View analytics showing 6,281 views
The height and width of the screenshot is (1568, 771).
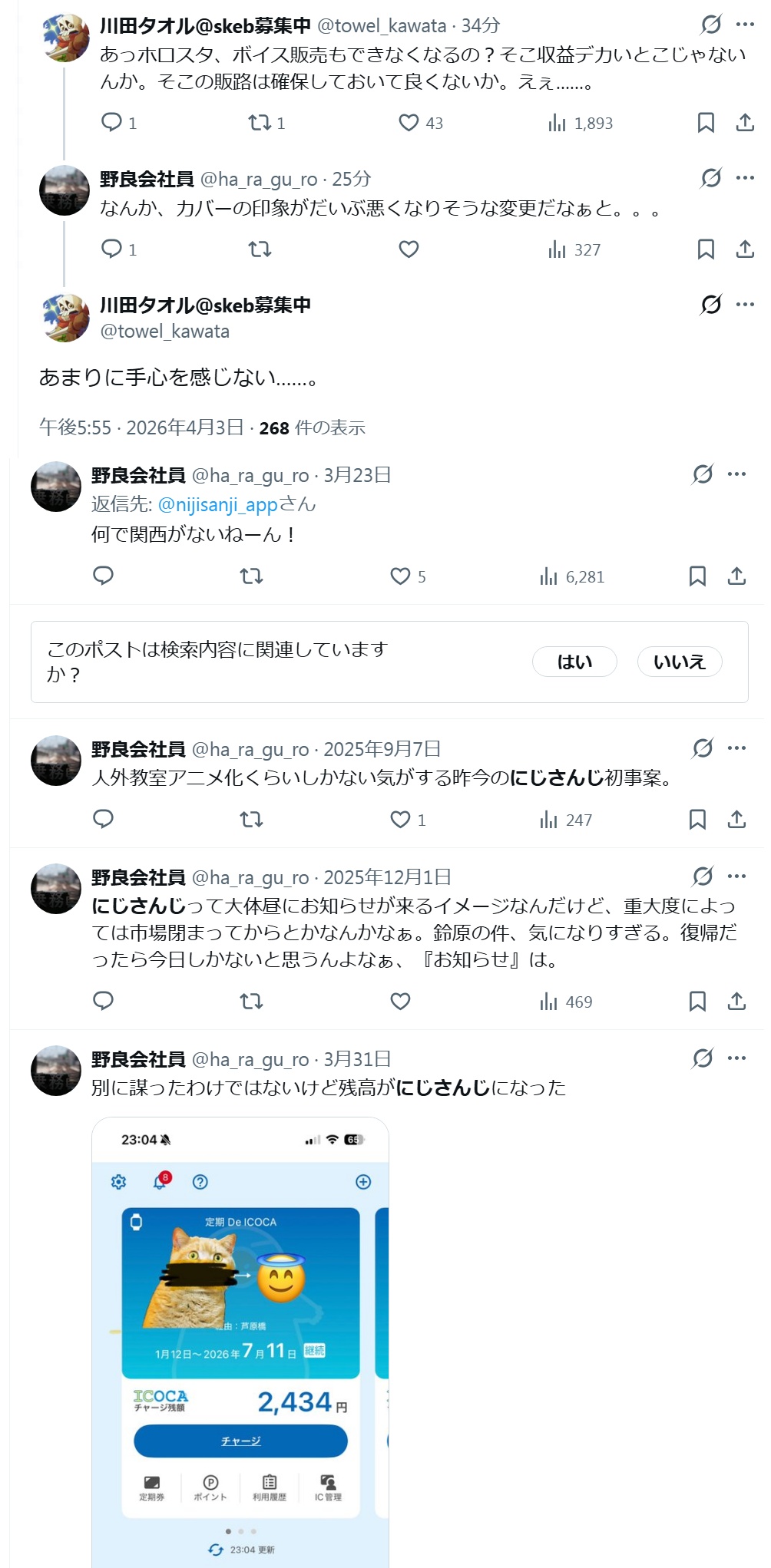[572, 576]
